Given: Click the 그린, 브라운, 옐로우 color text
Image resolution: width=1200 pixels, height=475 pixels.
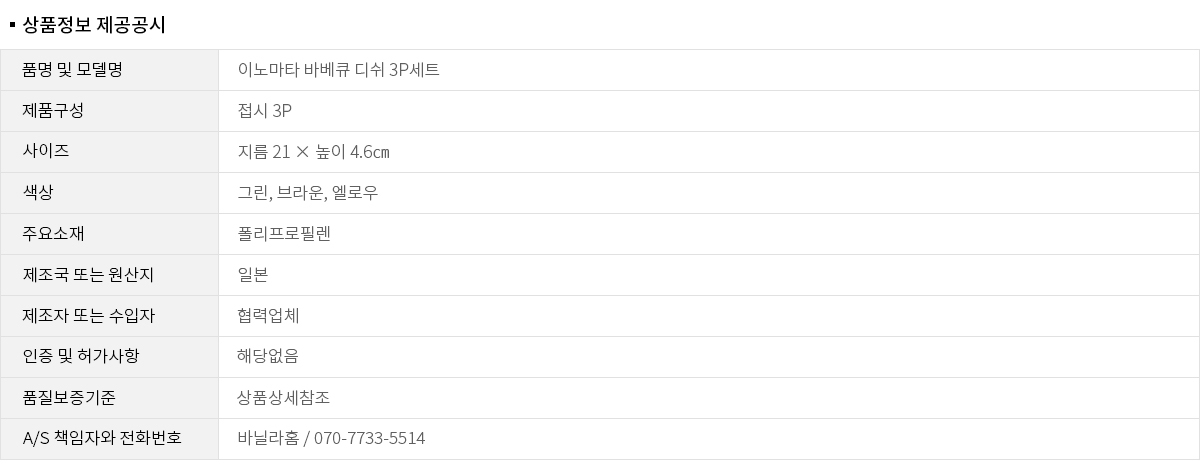Looking at the screenshot, I should tap(308, 193).
